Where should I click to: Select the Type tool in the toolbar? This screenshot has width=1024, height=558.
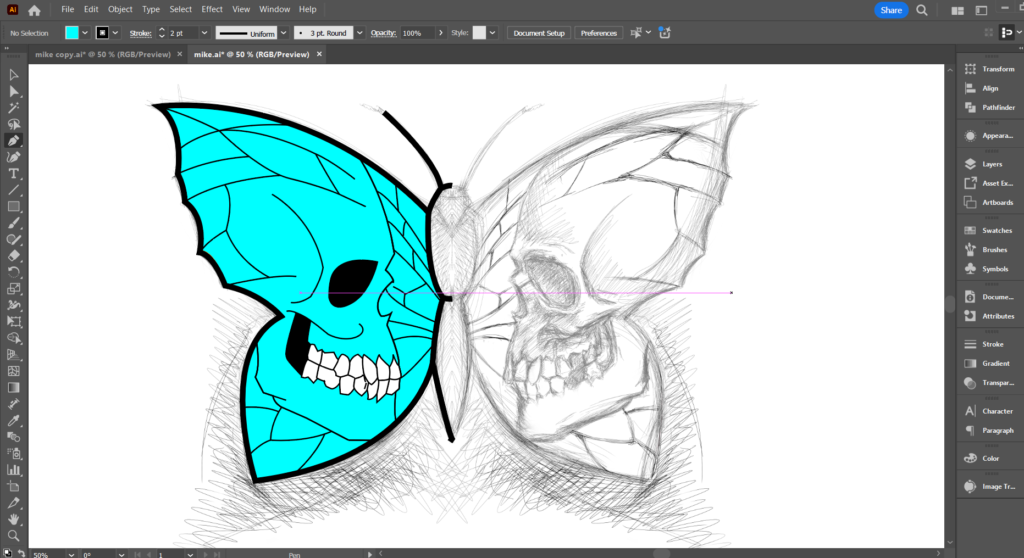pyautogui.click(x=14, y=174)
